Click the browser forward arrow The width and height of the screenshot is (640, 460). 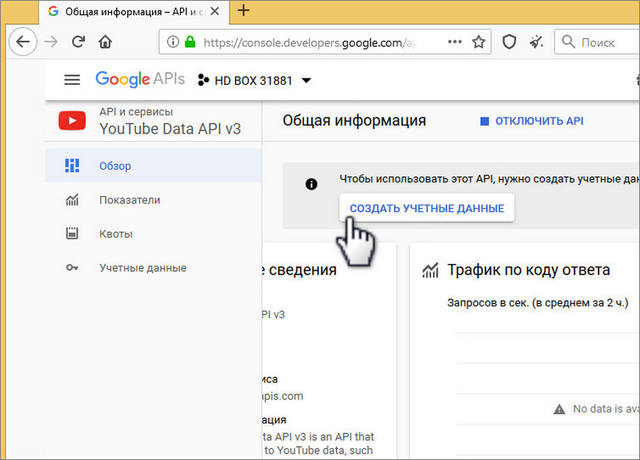click(51, 42)
